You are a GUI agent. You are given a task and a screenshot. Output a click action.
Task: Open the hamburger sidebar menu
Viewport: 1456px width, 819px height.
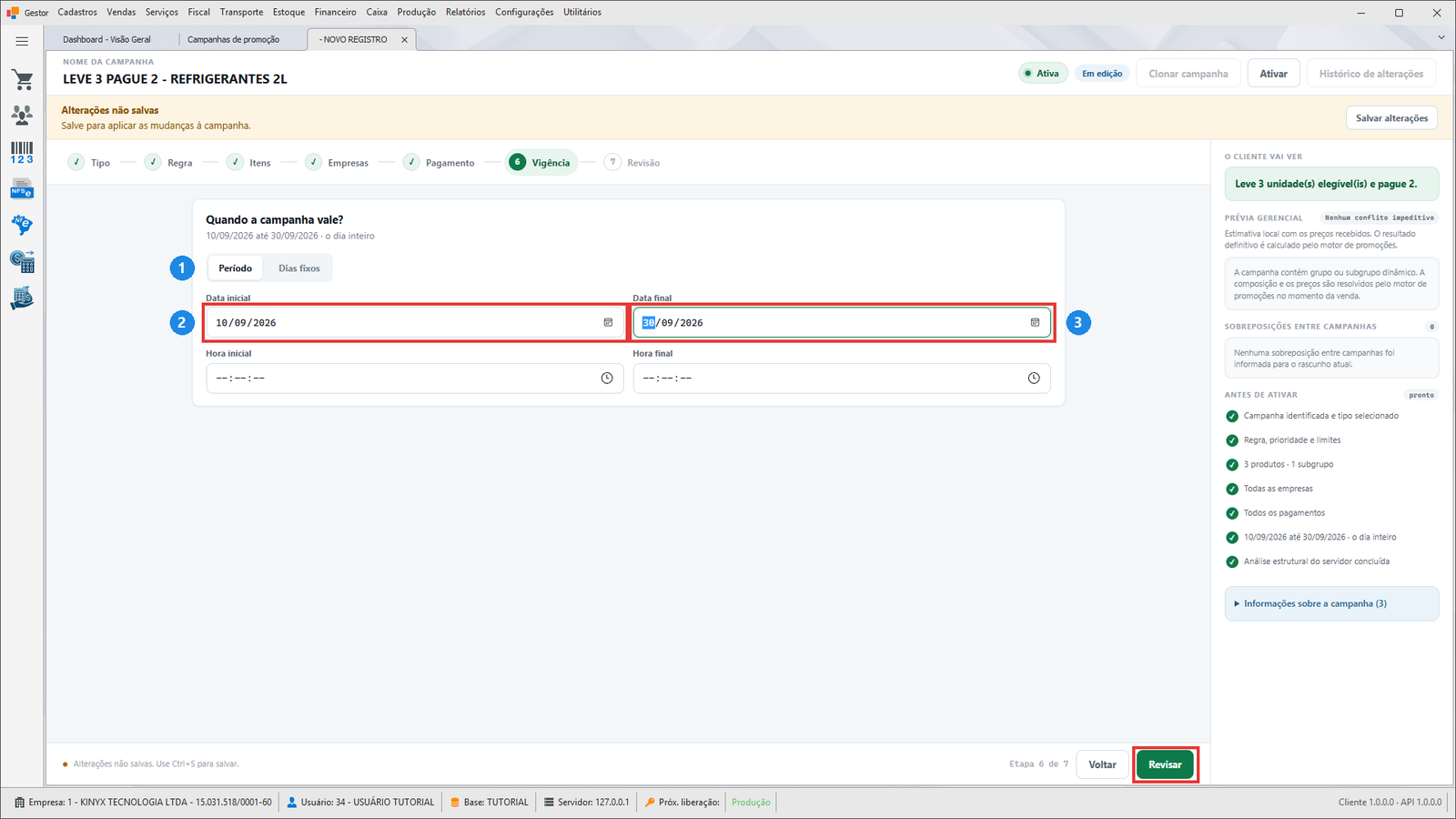point(22,41)
